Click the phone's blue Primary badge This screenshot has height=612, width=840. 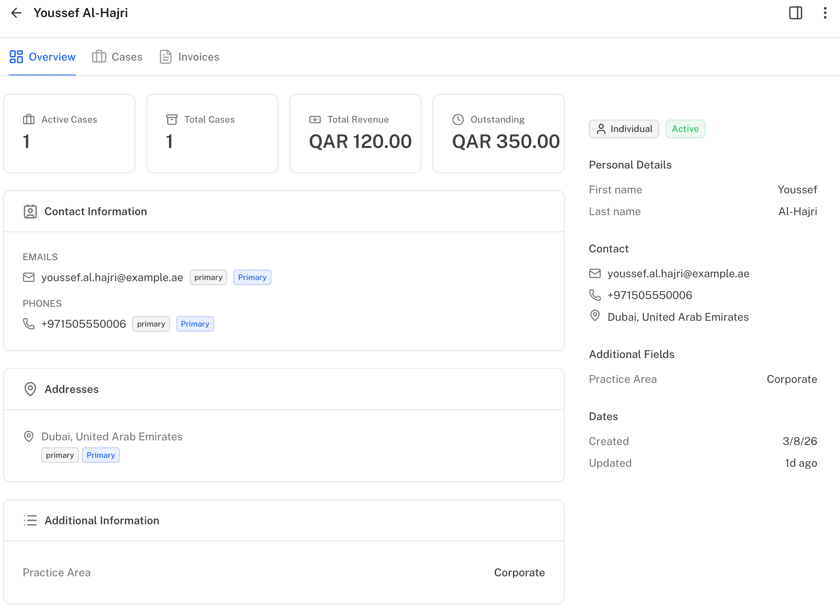pos(195,324)
